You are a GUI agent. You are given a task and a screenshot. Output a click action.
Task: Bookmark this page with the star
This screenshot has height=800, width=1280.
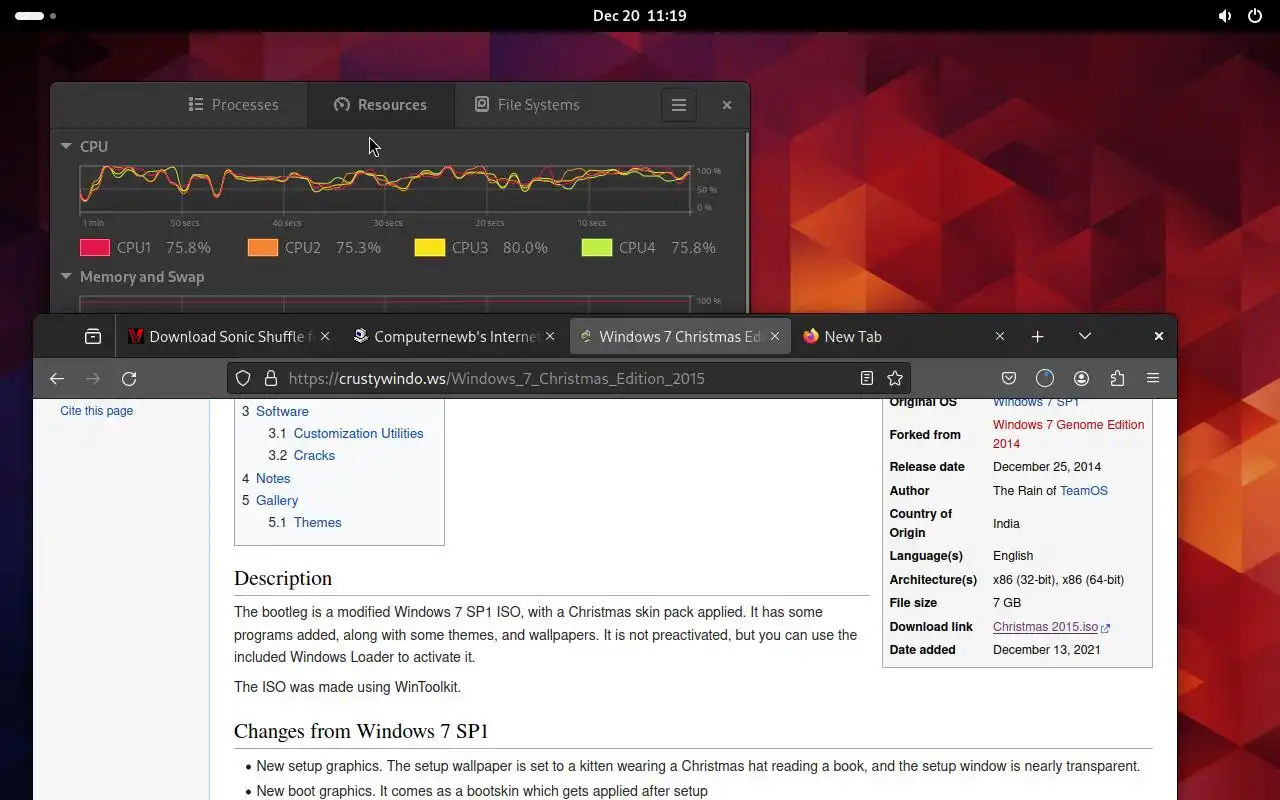coord(895,378)
